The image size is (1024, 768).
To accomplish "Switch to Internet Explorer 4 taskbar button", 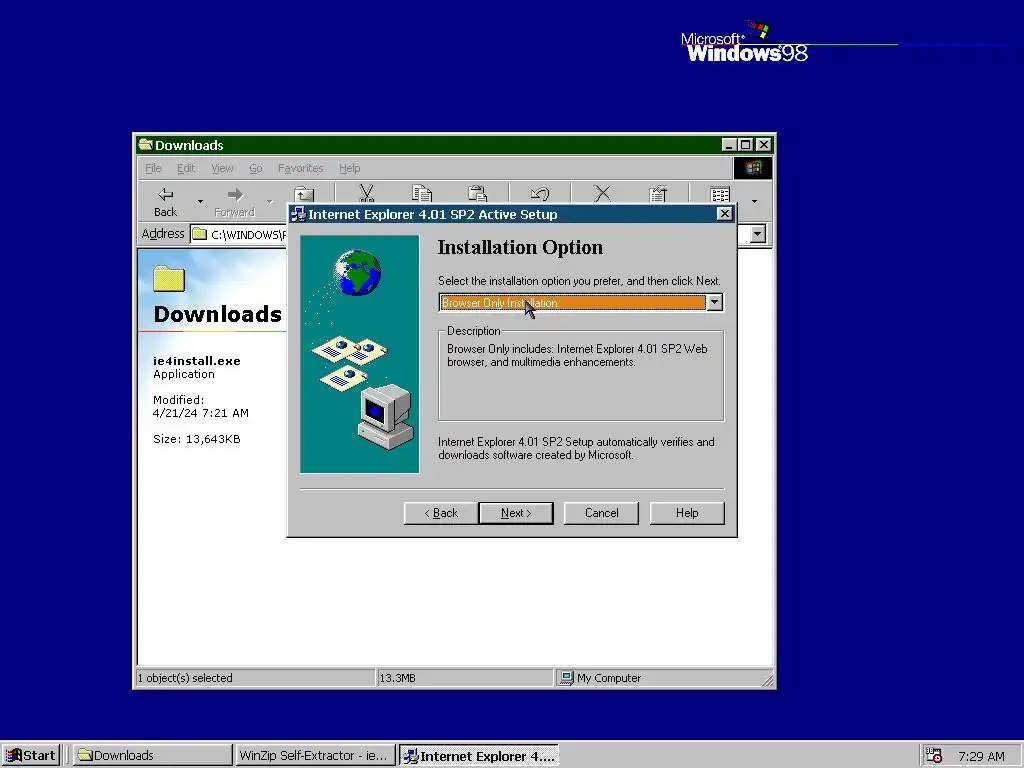I will [x=479, y=755].
